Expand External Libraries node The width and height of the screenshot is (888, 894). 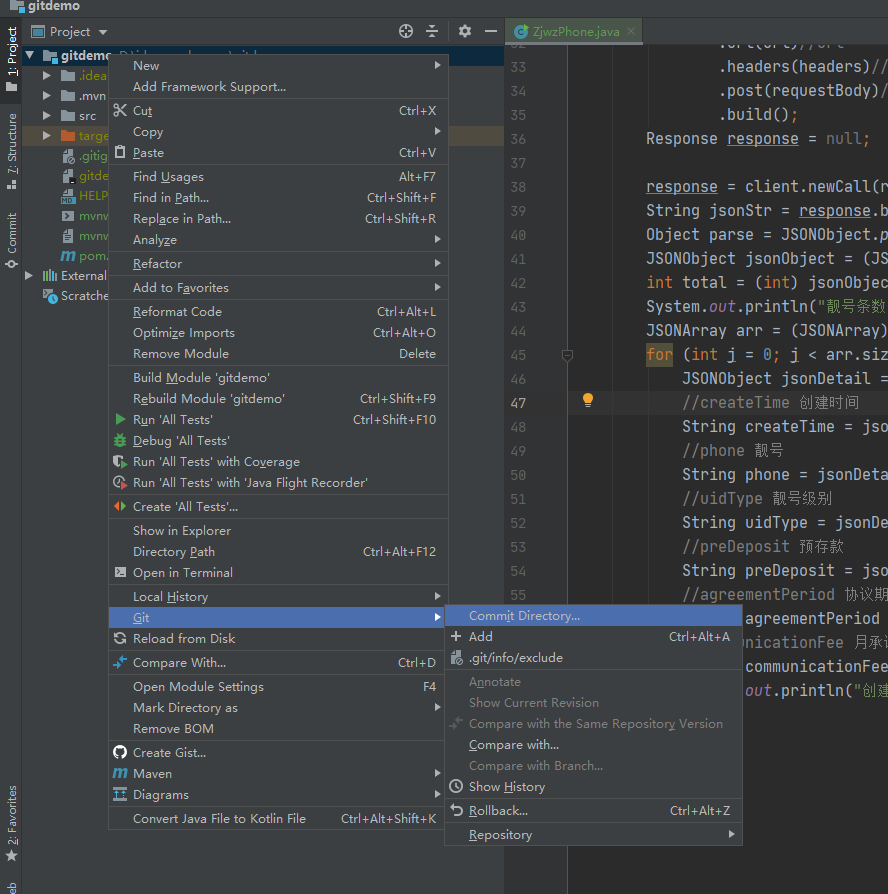[29, 275]
